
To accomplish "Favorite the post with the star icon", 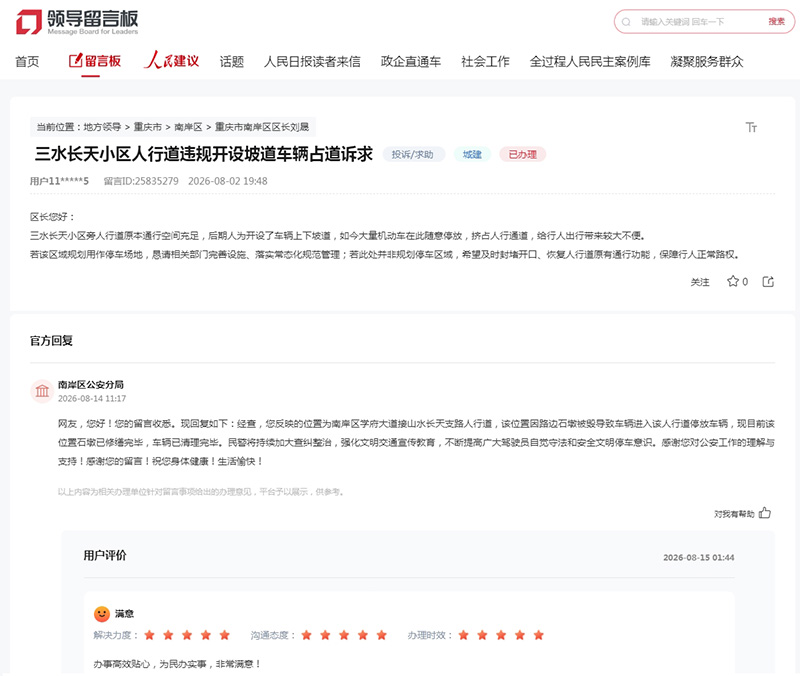I will [x=733, y=281].
